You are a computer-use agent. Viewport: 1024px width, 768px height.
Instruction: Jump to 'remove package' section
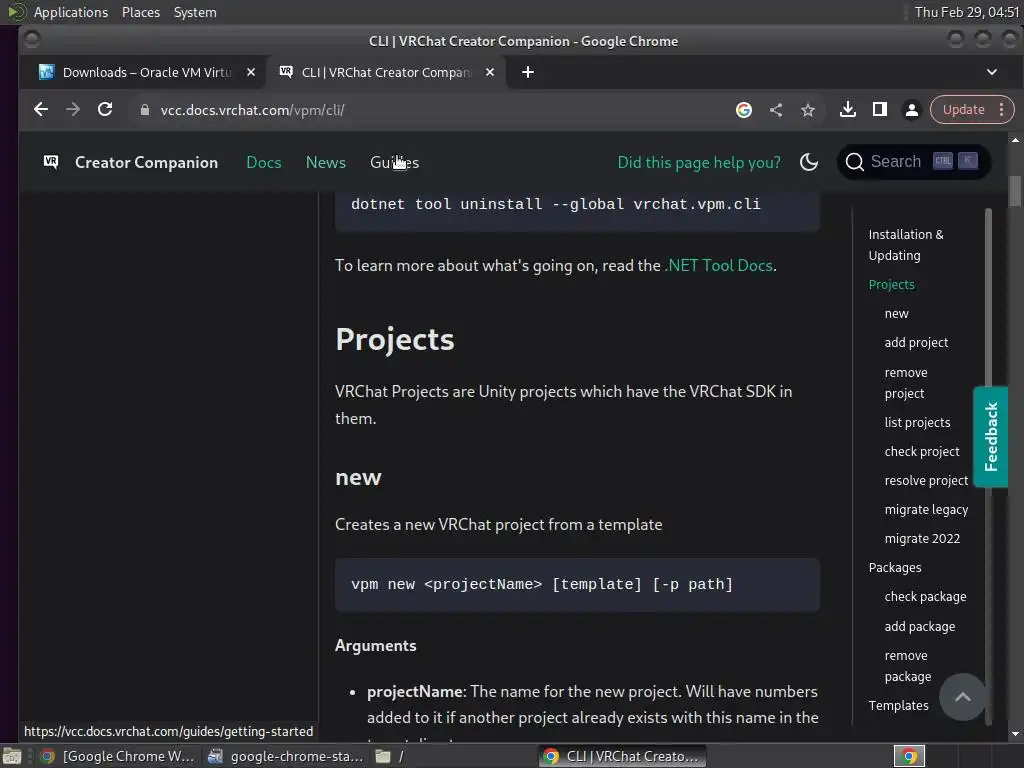click(x=908, y=666)
